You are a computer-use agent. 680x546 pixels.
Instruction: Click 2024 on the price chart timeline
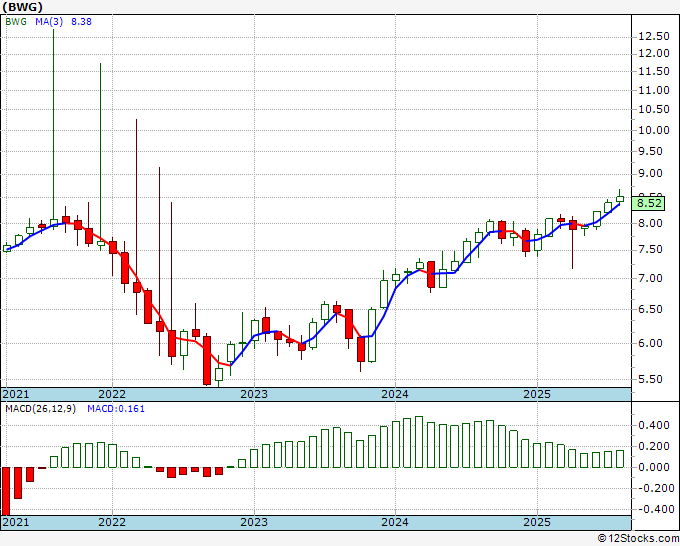coord(395,394)
